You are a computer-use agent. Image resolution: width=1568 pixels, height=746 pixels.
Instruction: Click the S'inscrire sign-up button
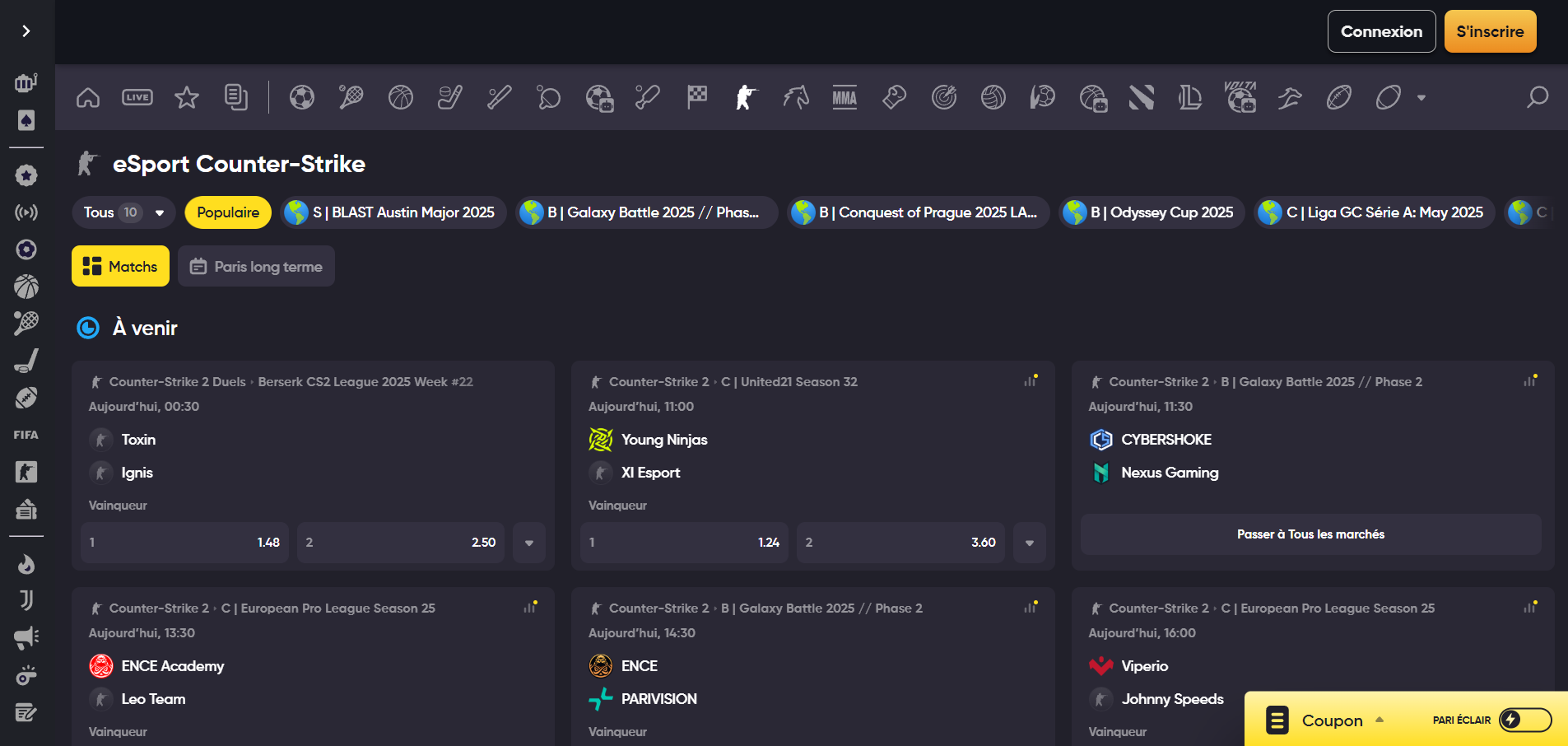(1491, 31)
